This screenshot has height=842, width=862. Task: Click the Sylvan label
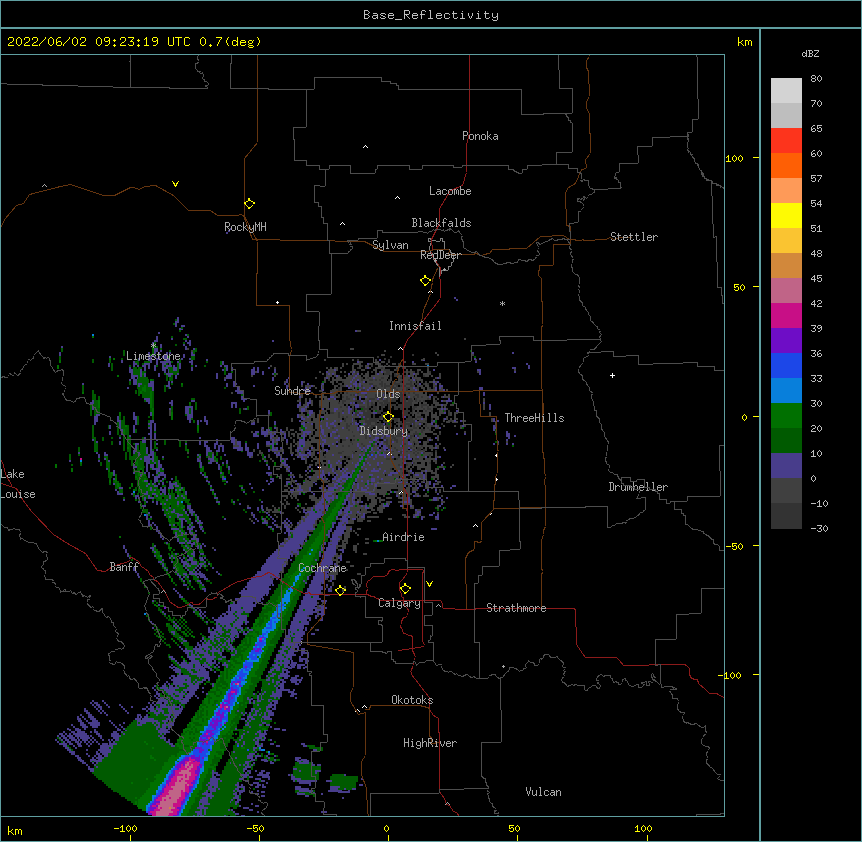tap(390, 245)
